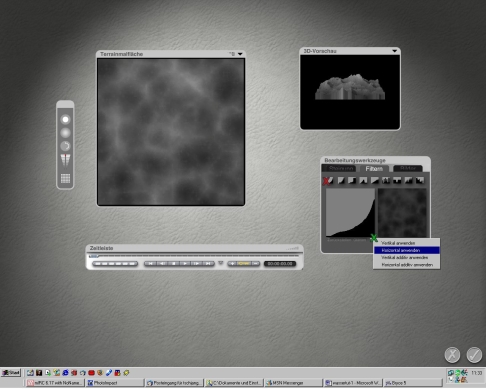Viewport: 486px width, 389px height.
Task: Choose the fifth filter preset with diagonal ramp
Action: (374, 180)
